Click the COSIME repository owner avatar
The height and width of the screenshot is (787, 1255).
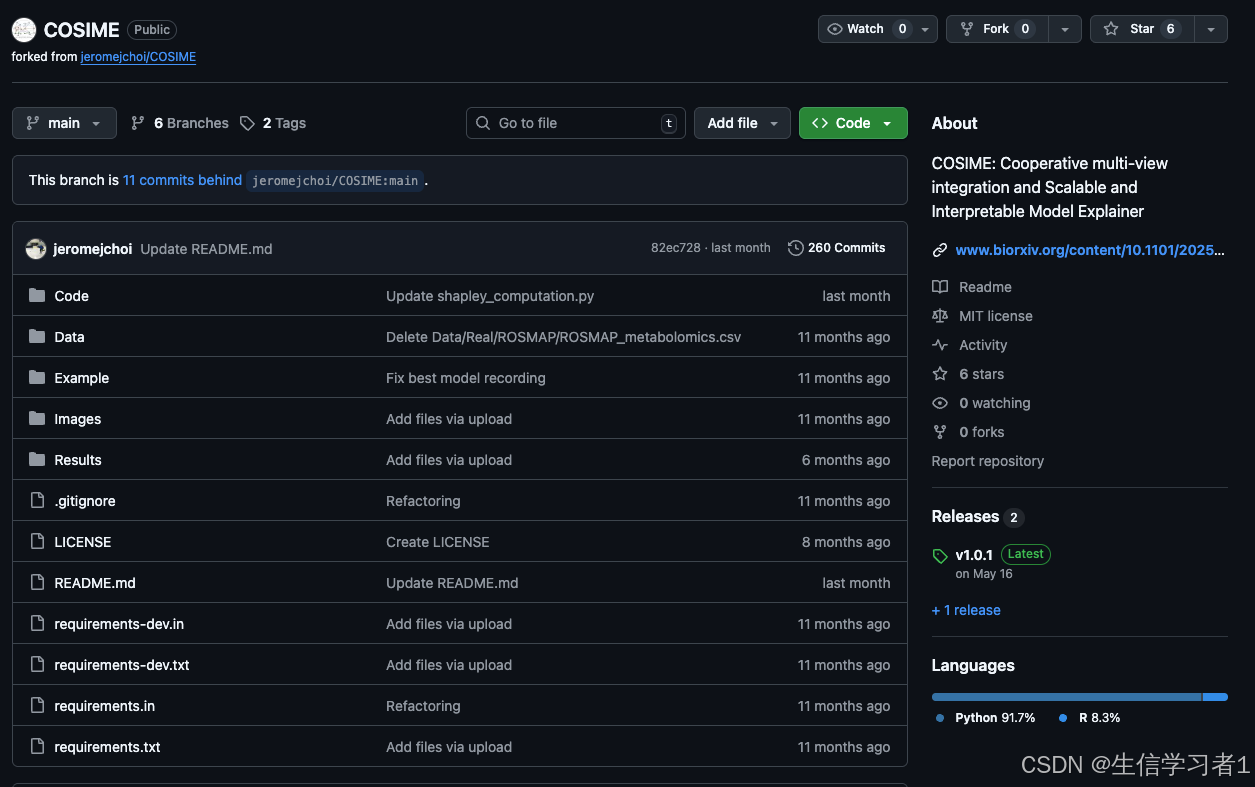click(x=24, y=30)
